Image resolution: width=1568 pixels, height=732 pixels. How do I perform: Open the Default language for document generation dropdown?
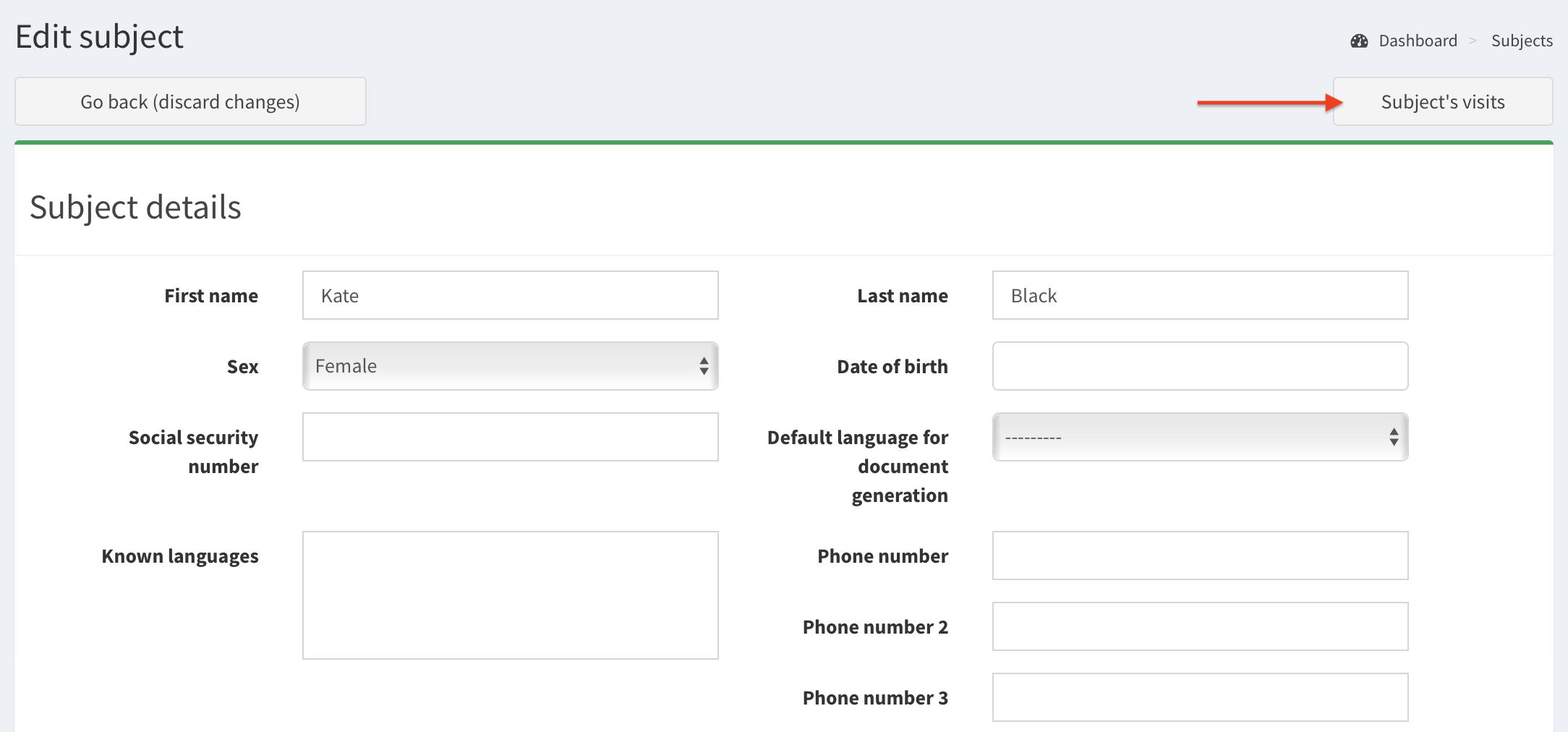[1199, 437]
